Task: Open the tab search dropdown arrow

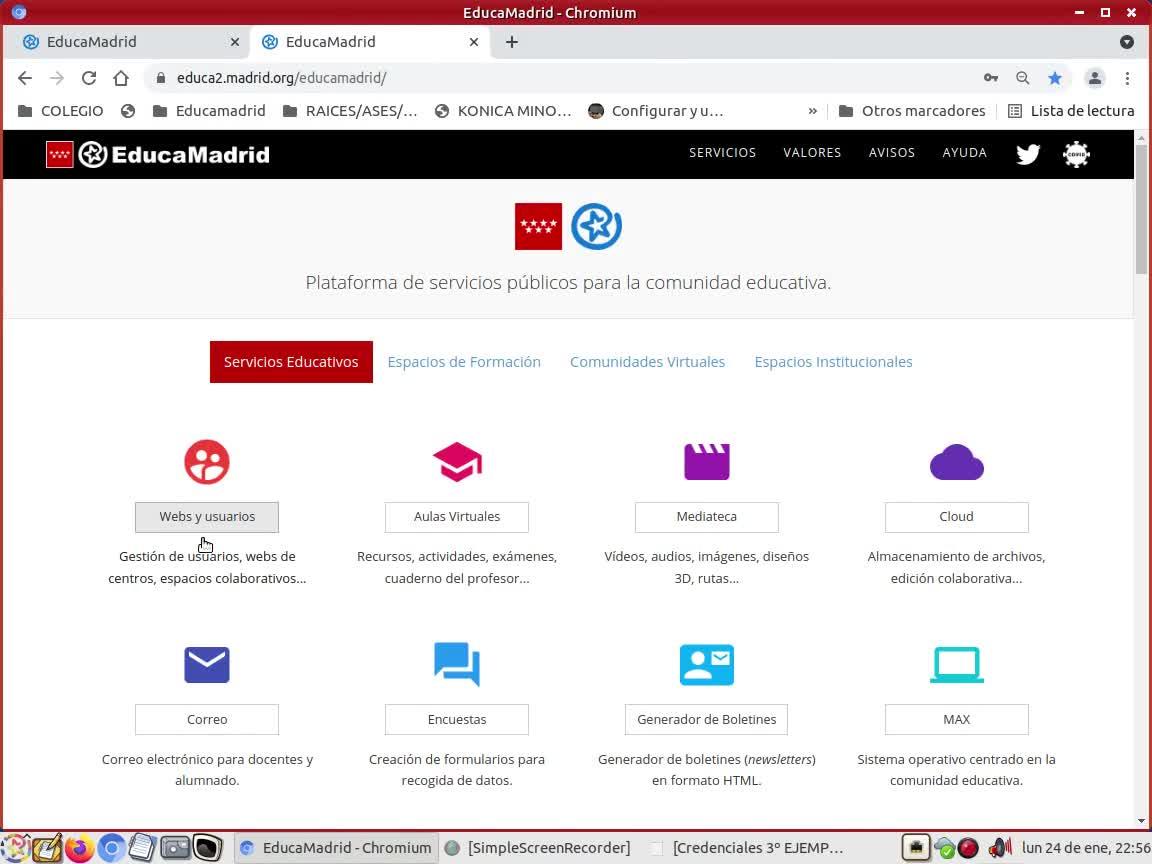Action: tap(1127, 42)
